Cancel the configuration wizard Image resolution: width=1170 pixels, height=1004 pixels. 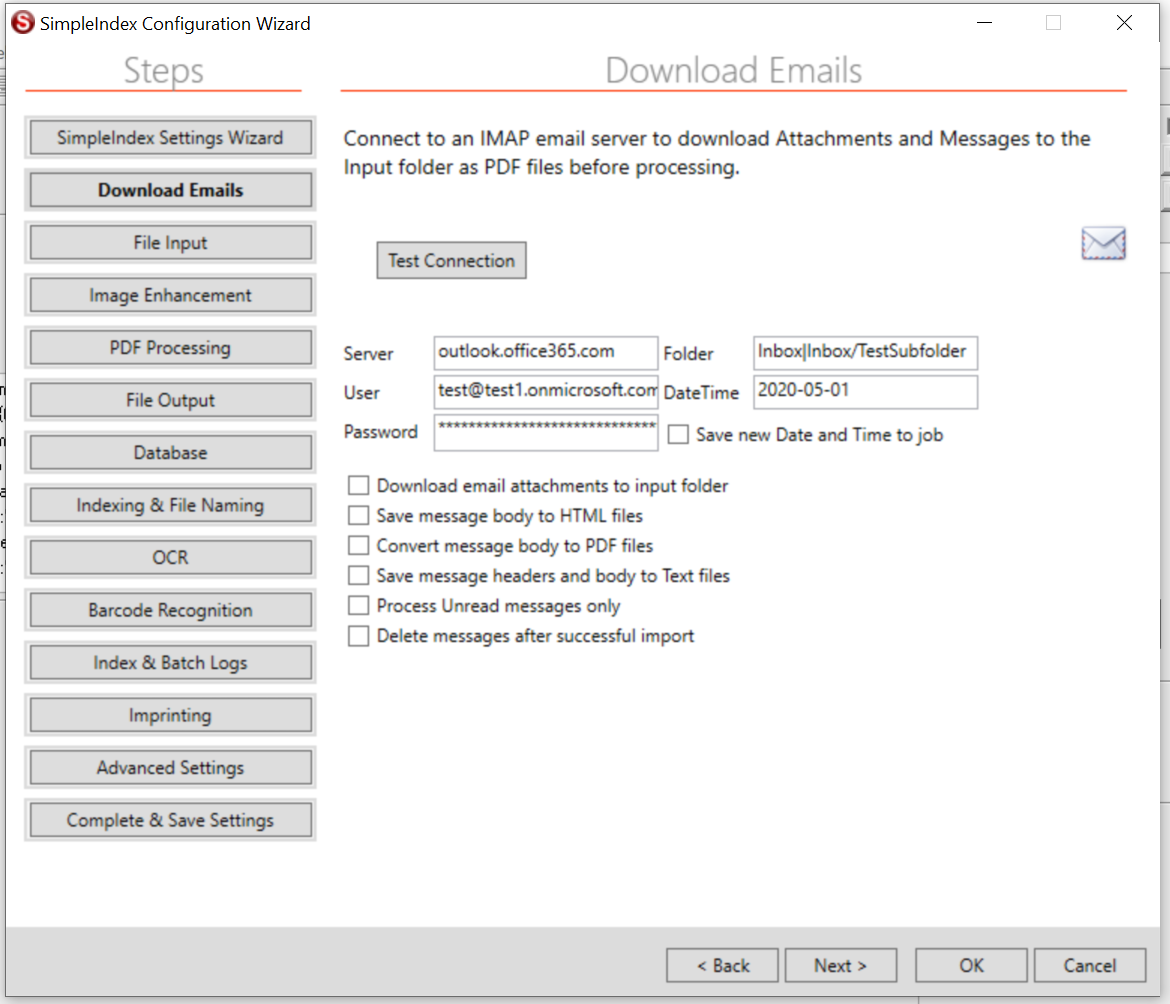[1090, 965]
